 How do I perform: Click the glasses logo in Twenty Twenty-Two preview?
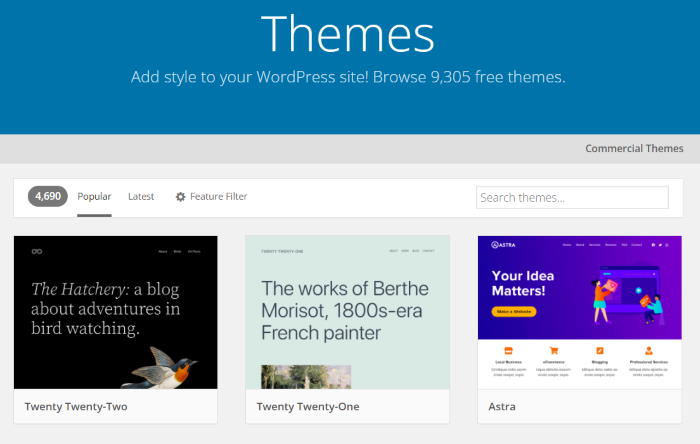pyautogui.click(x=37, y=252)
